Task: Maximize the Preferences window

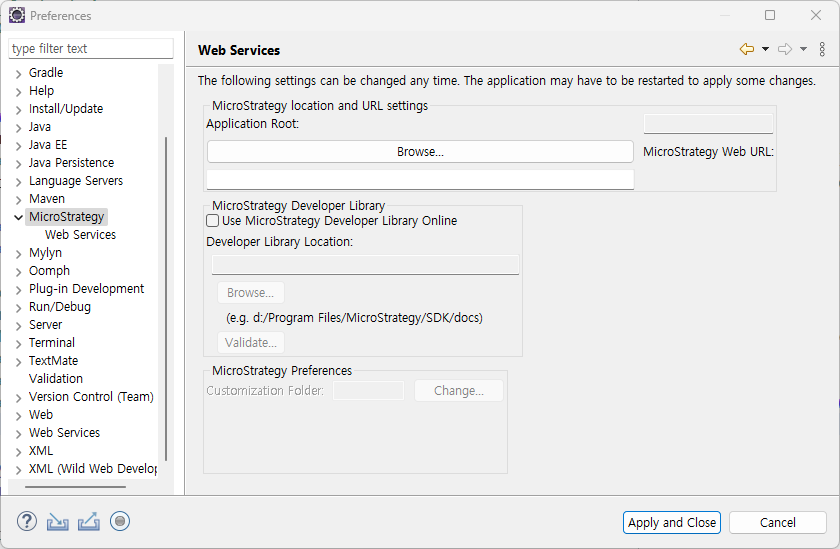Action: [x=770, y=15]
